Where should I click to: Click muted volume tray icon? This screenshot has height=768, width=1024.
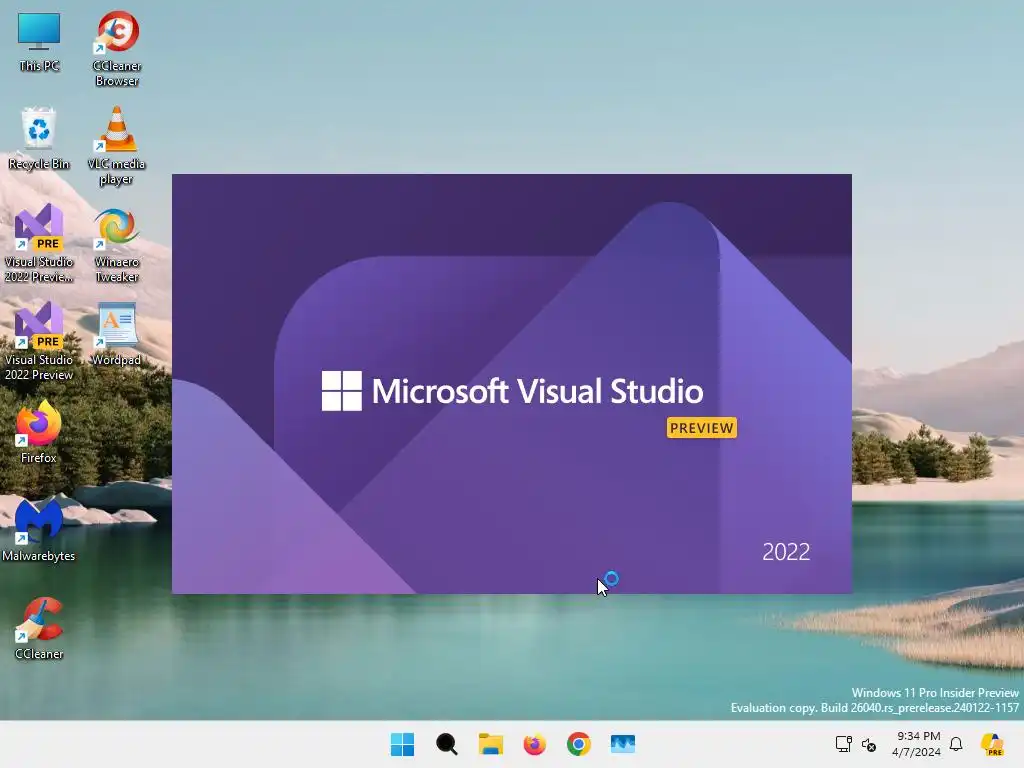[x=869, y=744]
